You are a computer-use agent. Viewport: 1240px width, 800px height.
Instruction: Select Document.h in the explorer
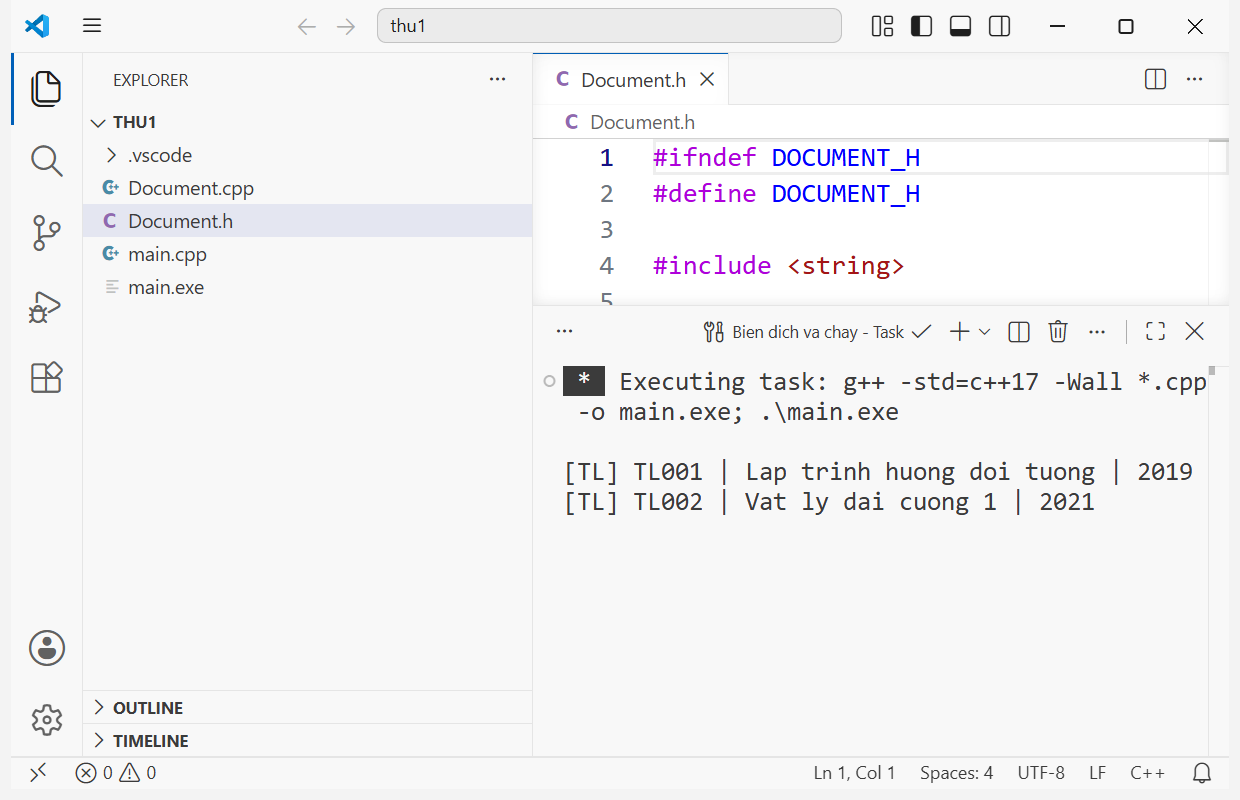(x=307, y=221)
